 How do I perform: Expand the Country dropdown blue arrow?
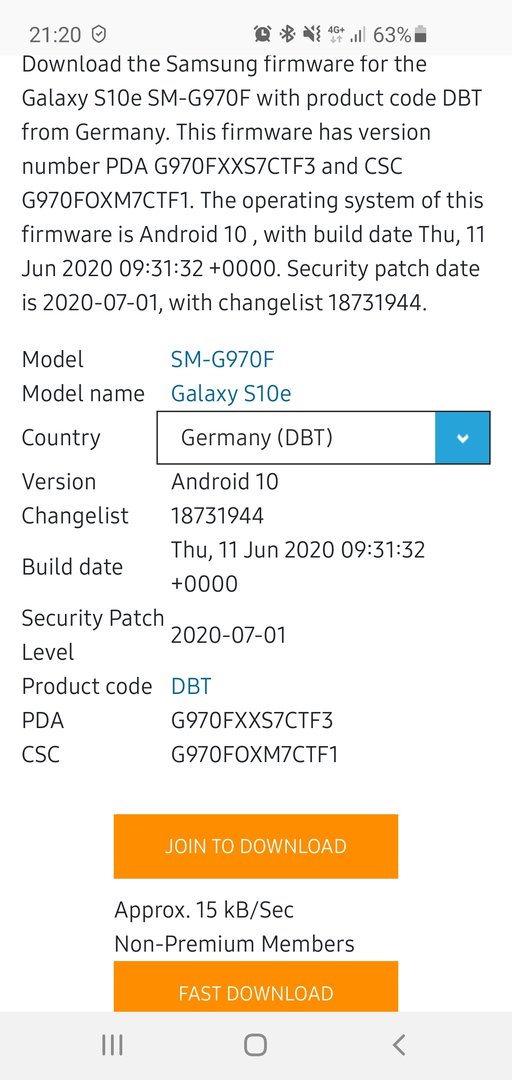(x=462, y=437)
